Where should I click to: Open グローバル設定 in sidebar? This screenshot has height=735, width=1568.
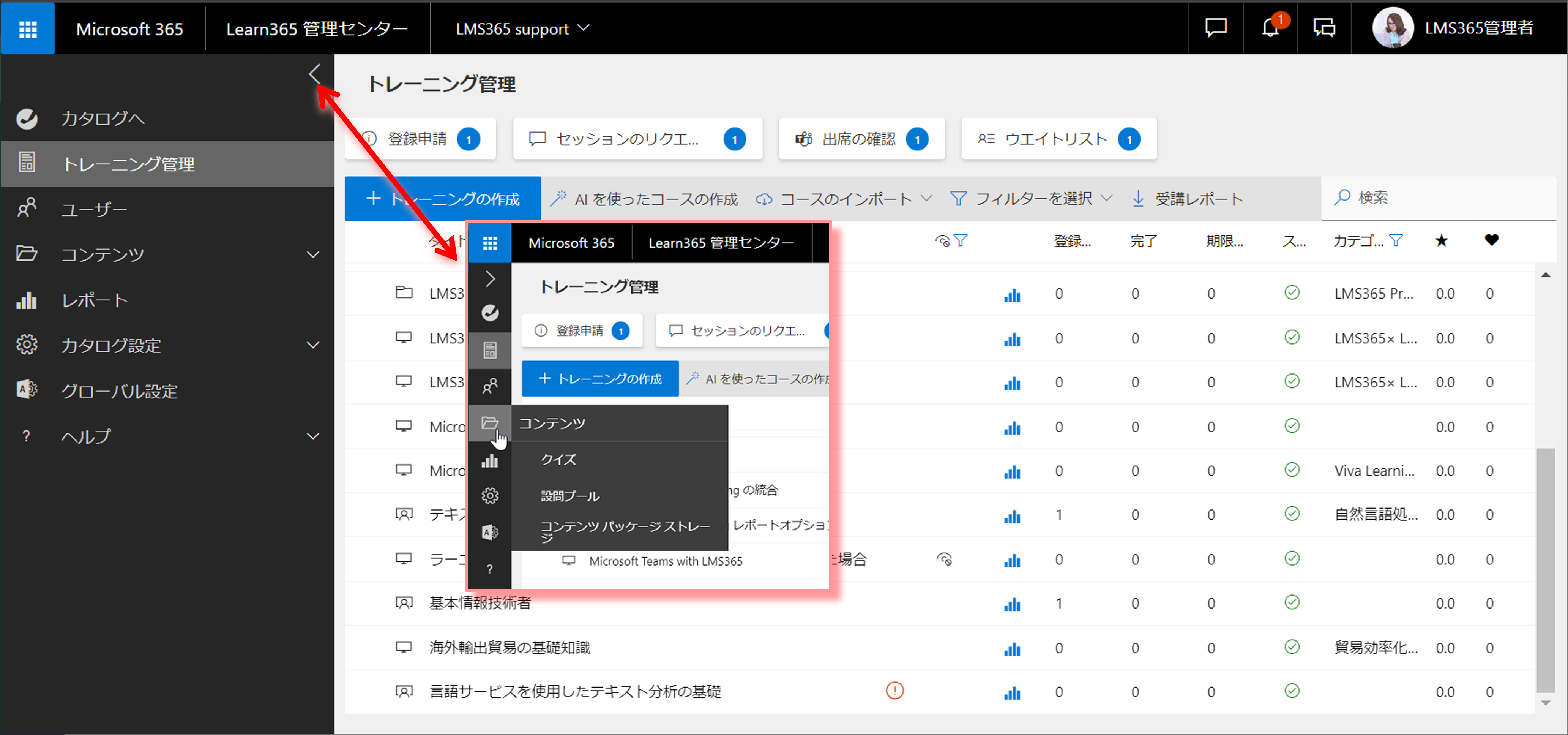(x=167, y=390)
